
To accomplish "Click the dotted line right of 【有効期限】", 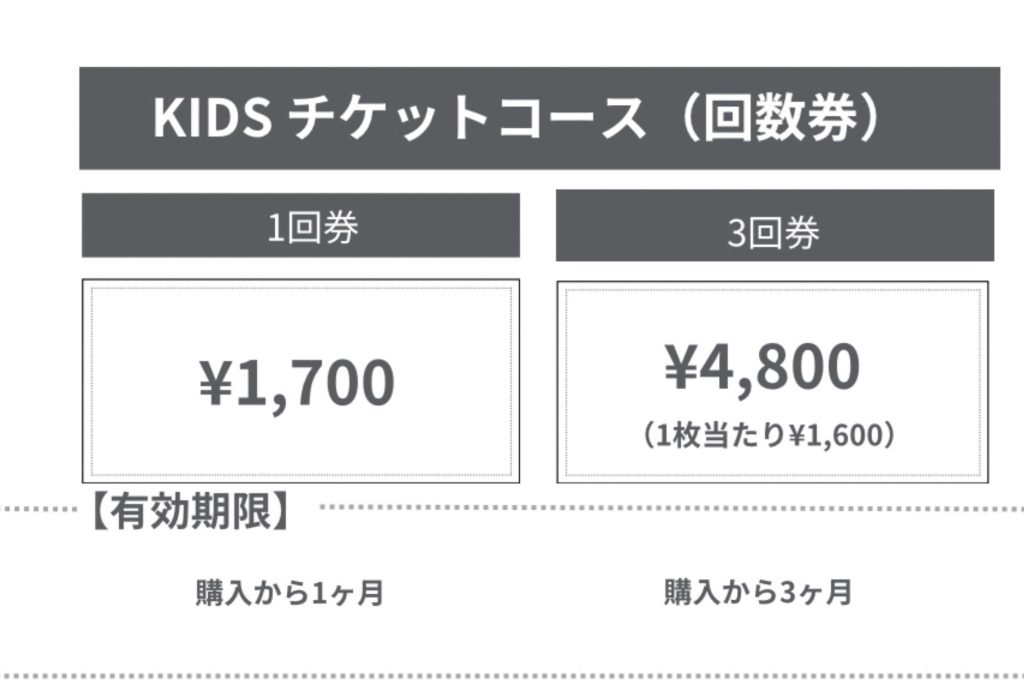I will coord(670,508).
